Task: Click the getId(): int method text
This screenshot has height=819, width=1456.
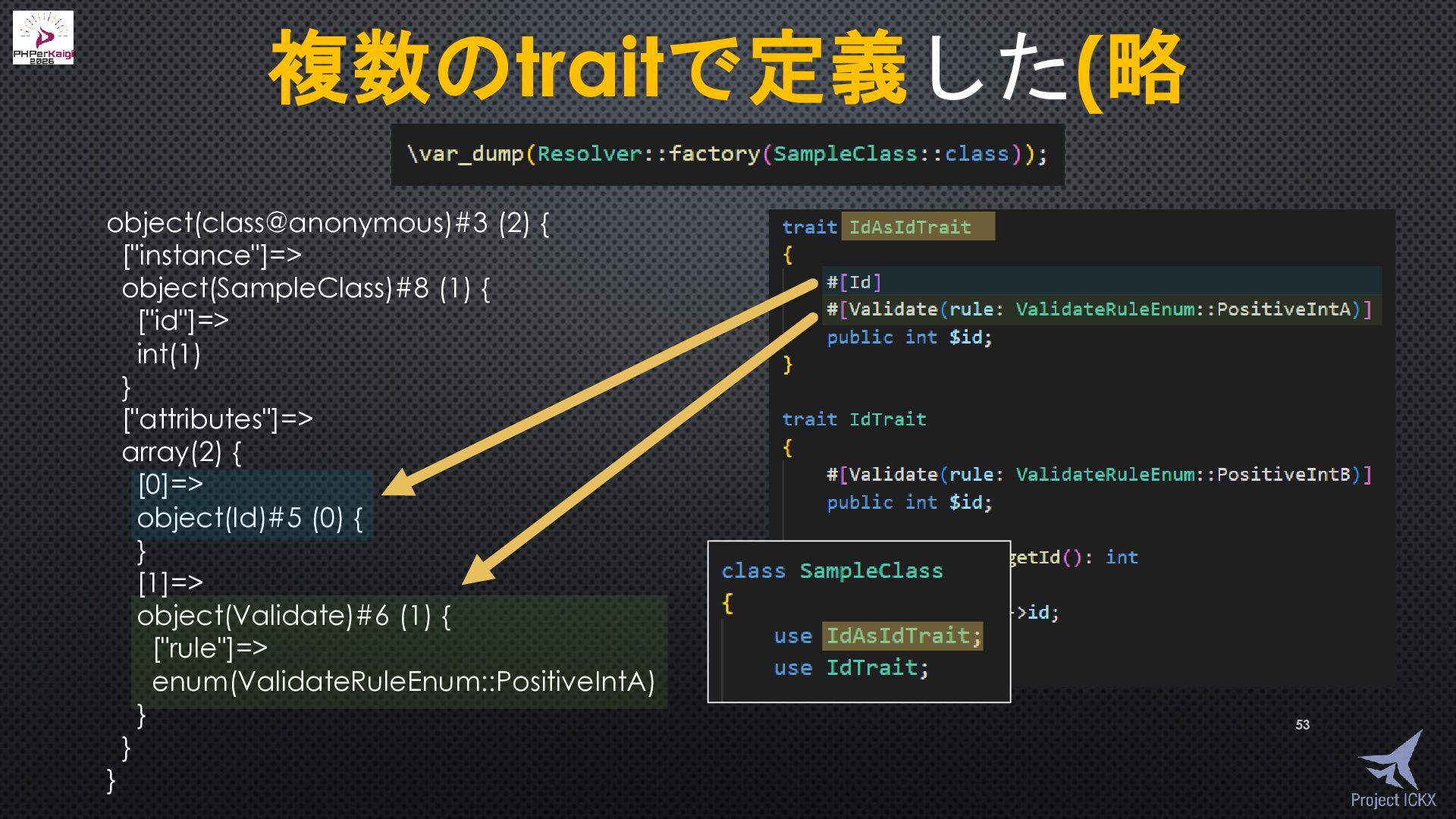Action: pos(1074,557)
